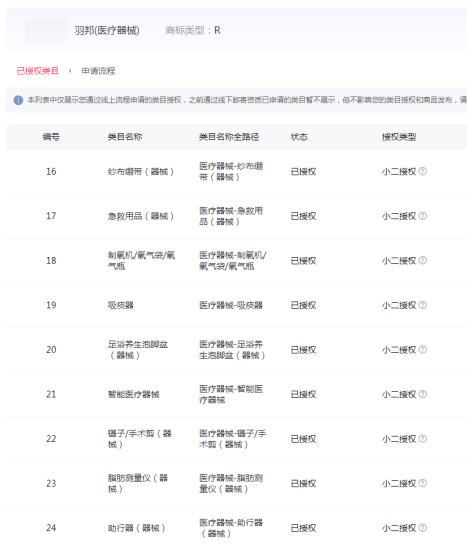This screenshot has height=550, width=467.
Task: Open the 申请流程 tab
Action: pyautogui.click(x=98, y=71)
